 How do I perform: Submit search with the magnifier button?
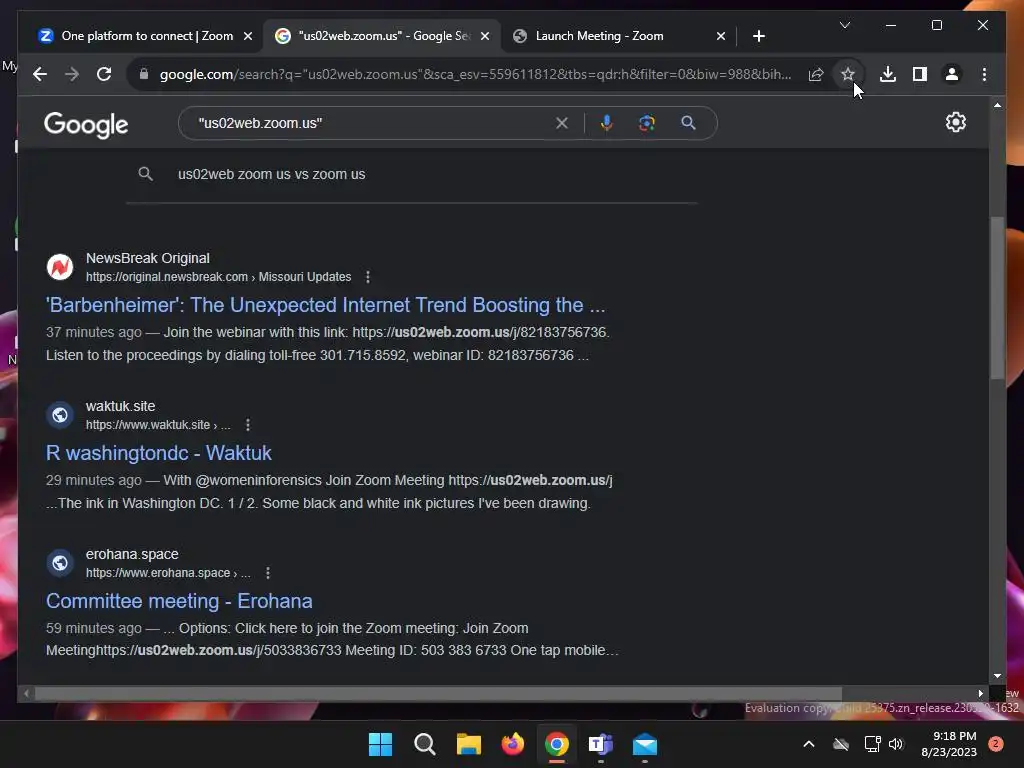tap(688, 123)
